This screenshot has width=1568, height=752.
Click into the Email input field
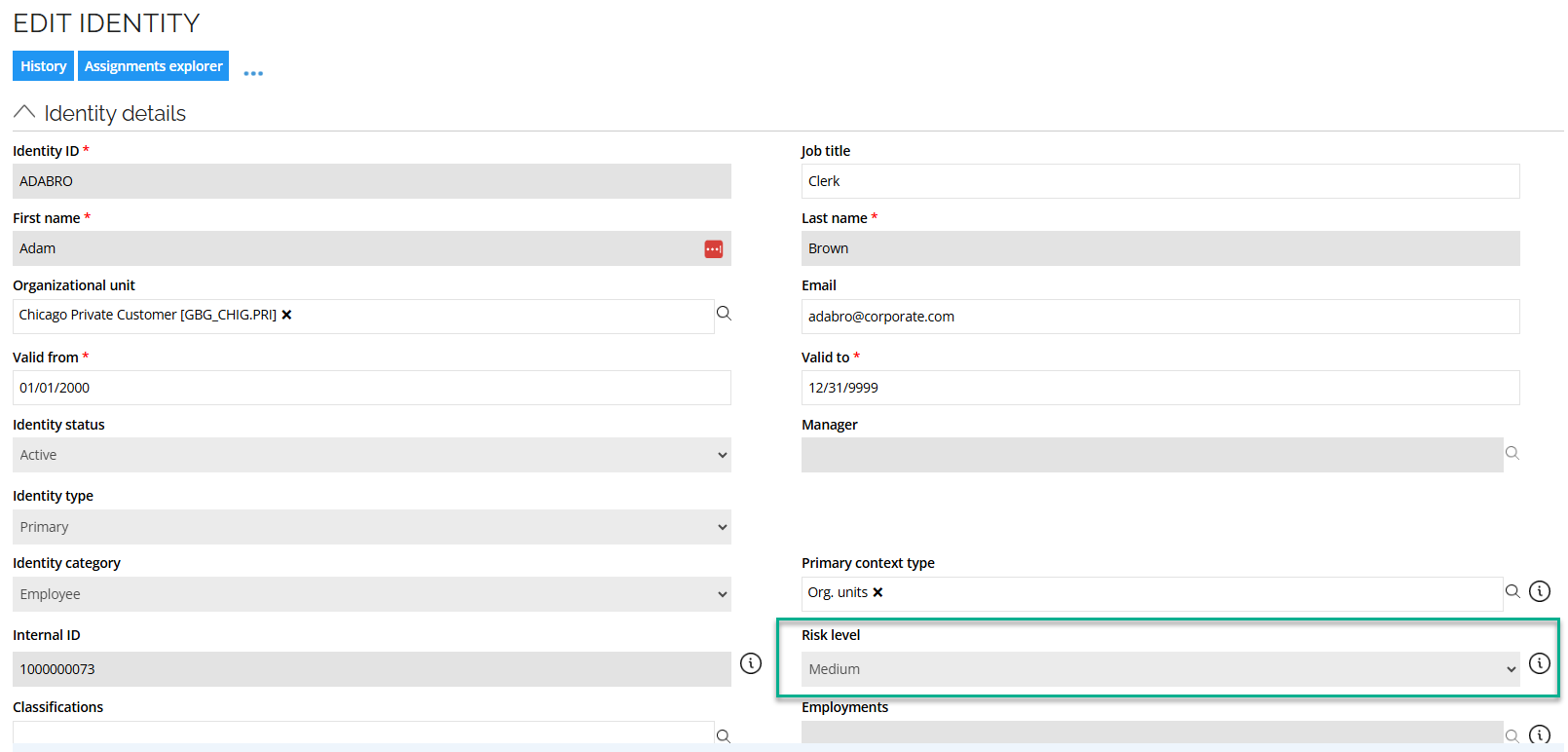[1159, 317]
